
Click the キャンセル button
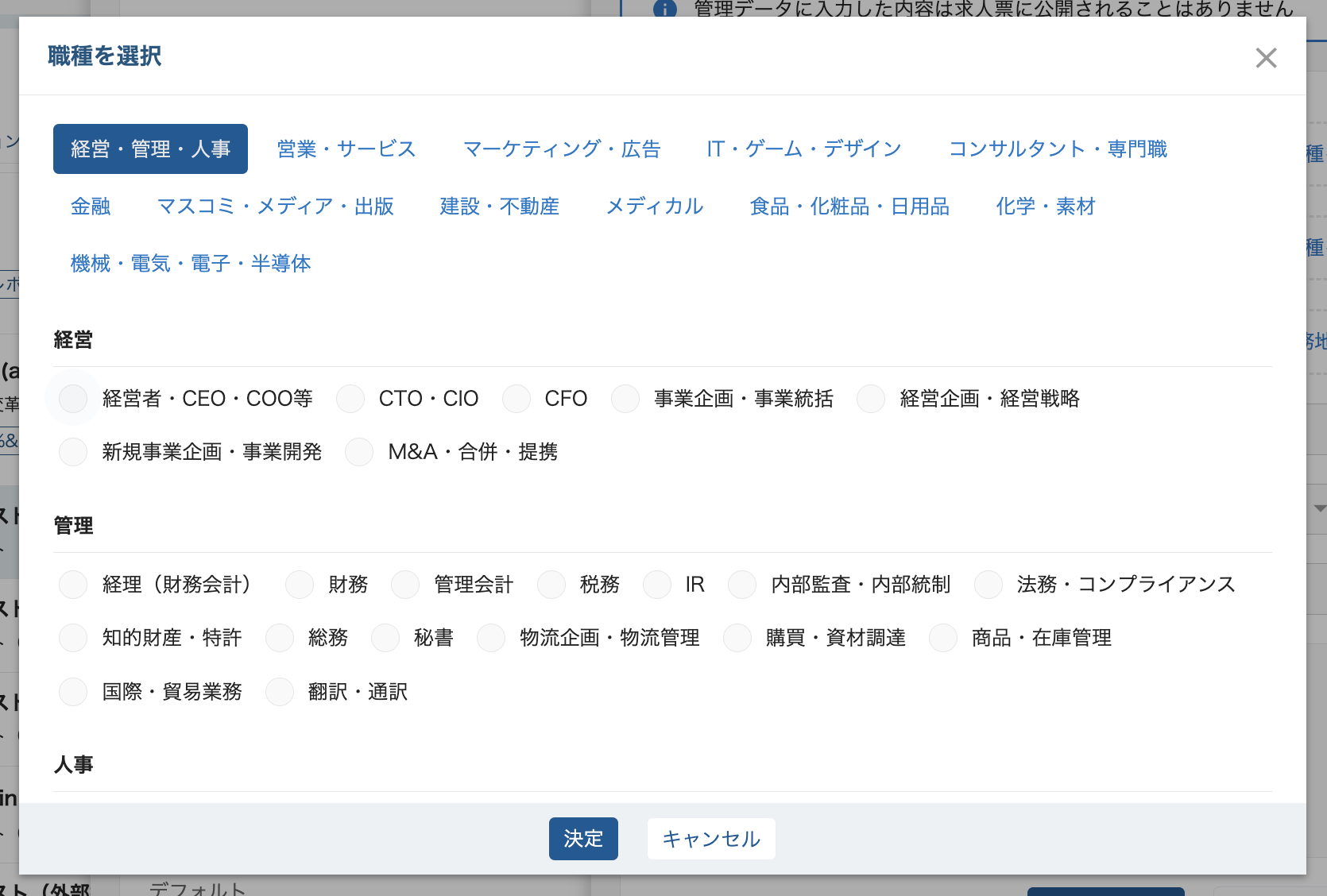[x=711, y=839]
